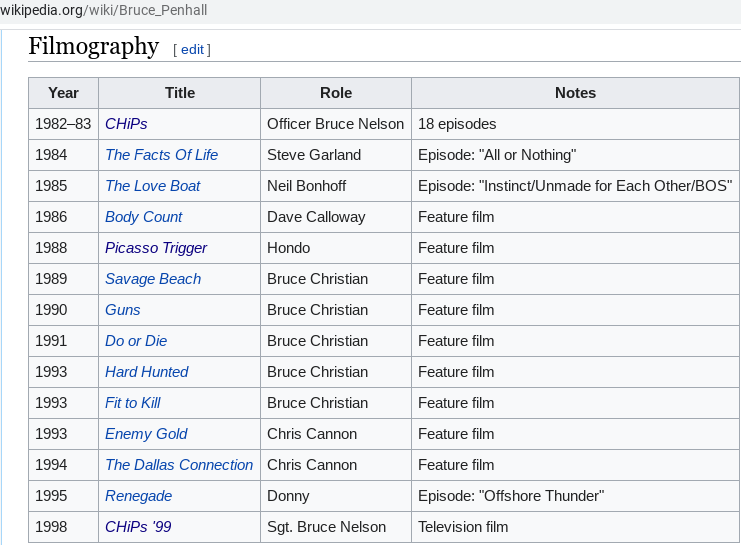741x545 pixels.
Task: Follow the Fit to Kill link
Action: 132,403
